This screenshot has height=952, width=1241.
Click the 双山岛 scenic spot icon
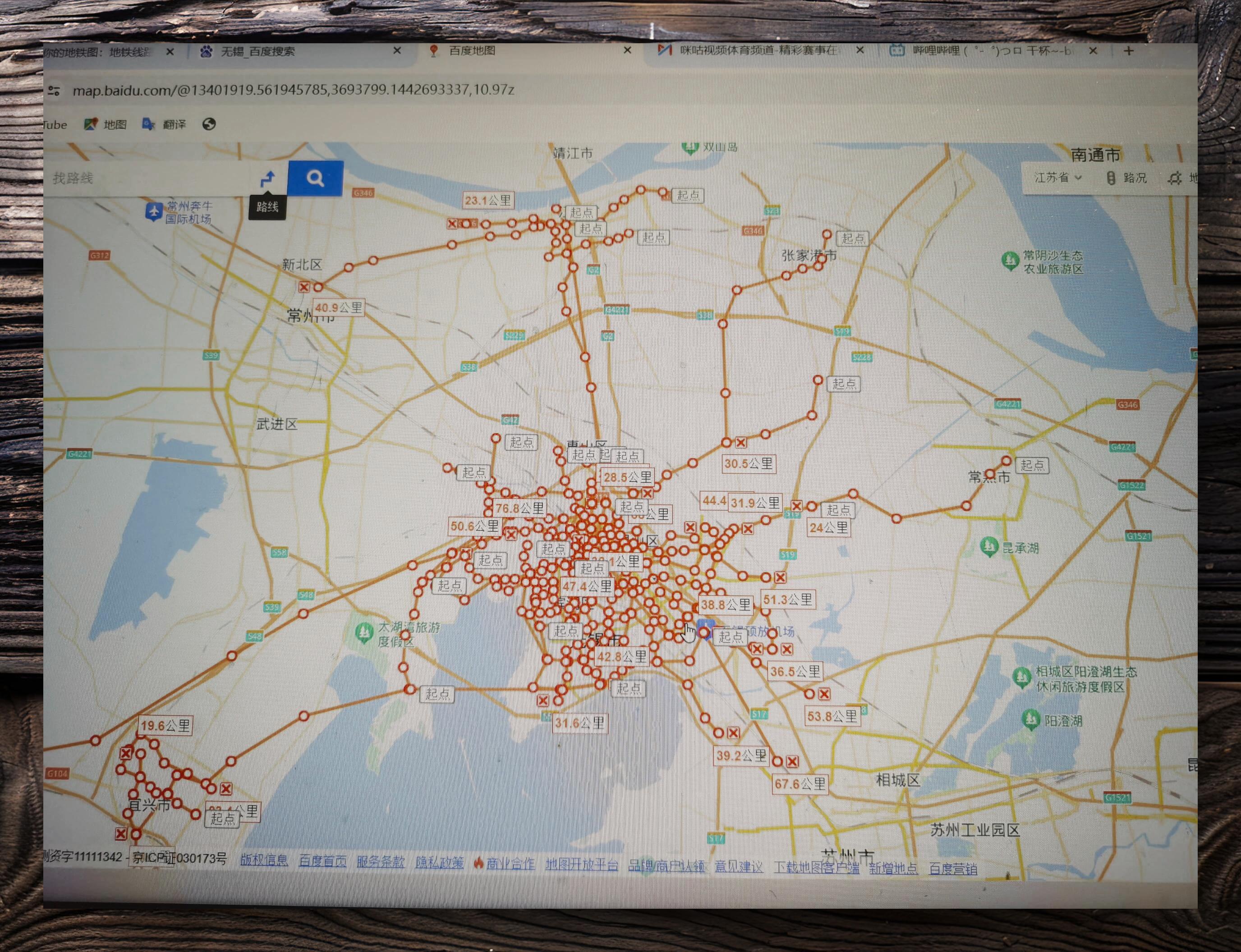coord(690,148)
